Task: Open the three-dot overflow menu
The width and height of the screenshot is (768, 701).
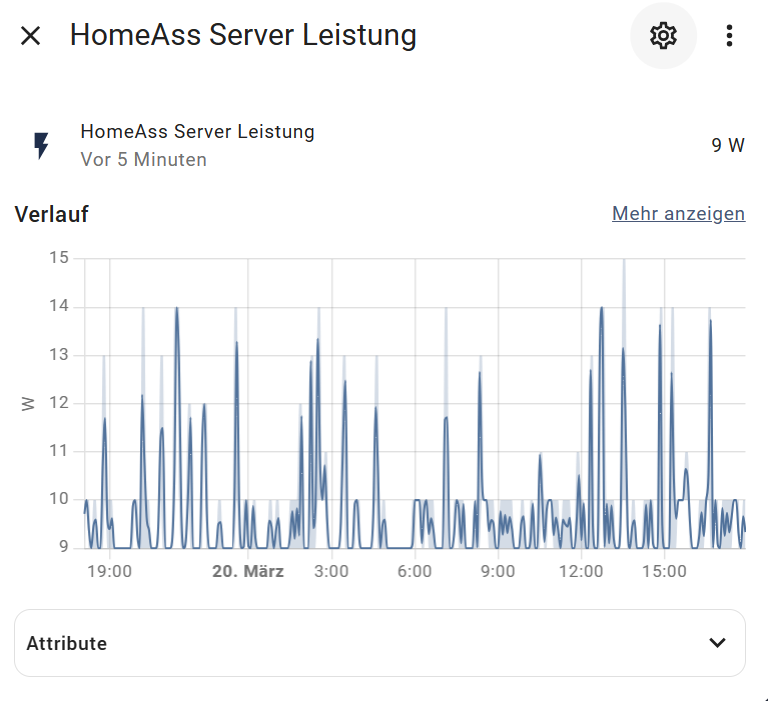Action: pyautogui.click(x=729, y=36)
